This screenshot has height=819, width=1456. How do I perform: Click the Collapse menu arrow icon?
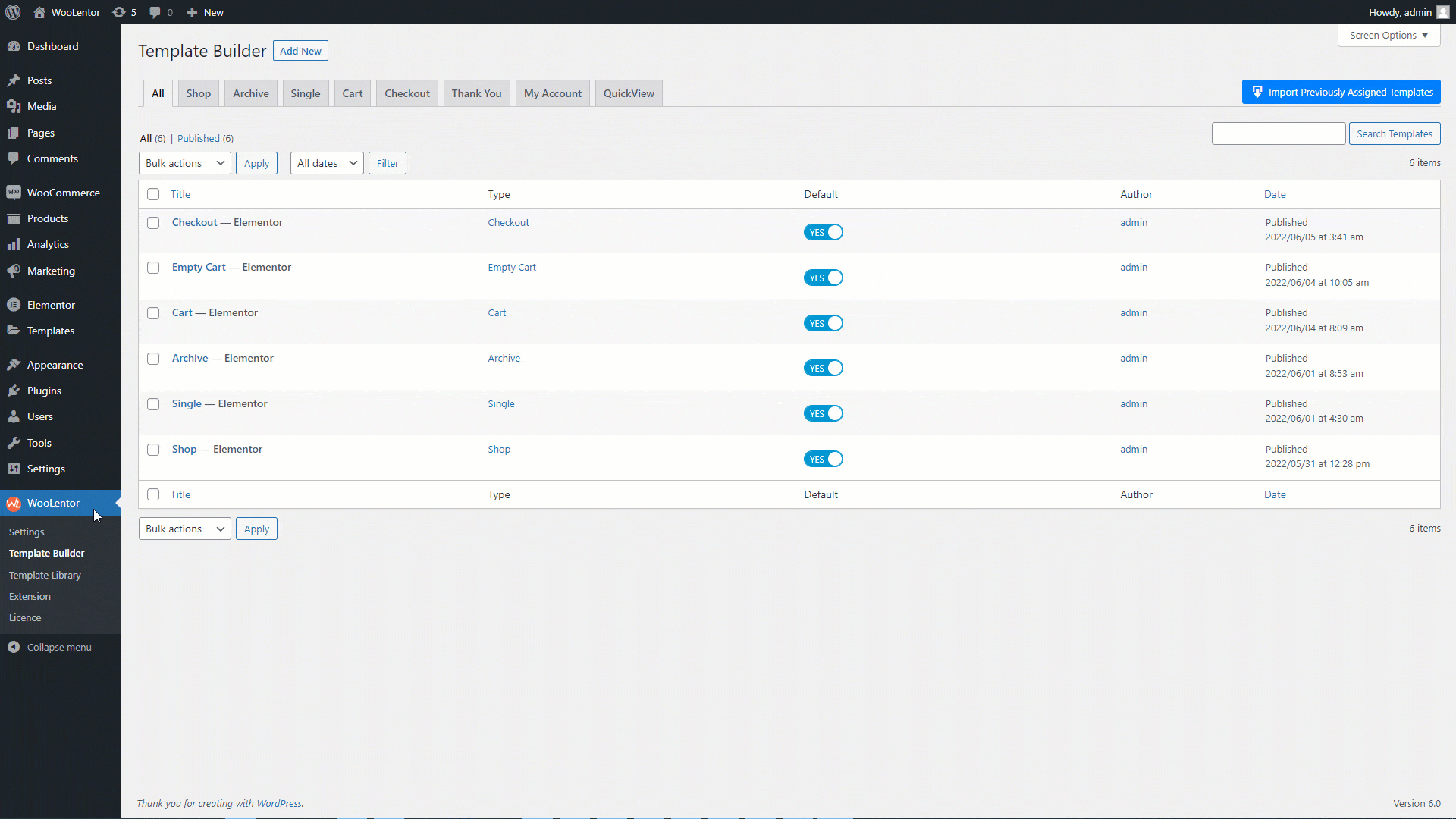pyautogui.click(x=14, y=647)
